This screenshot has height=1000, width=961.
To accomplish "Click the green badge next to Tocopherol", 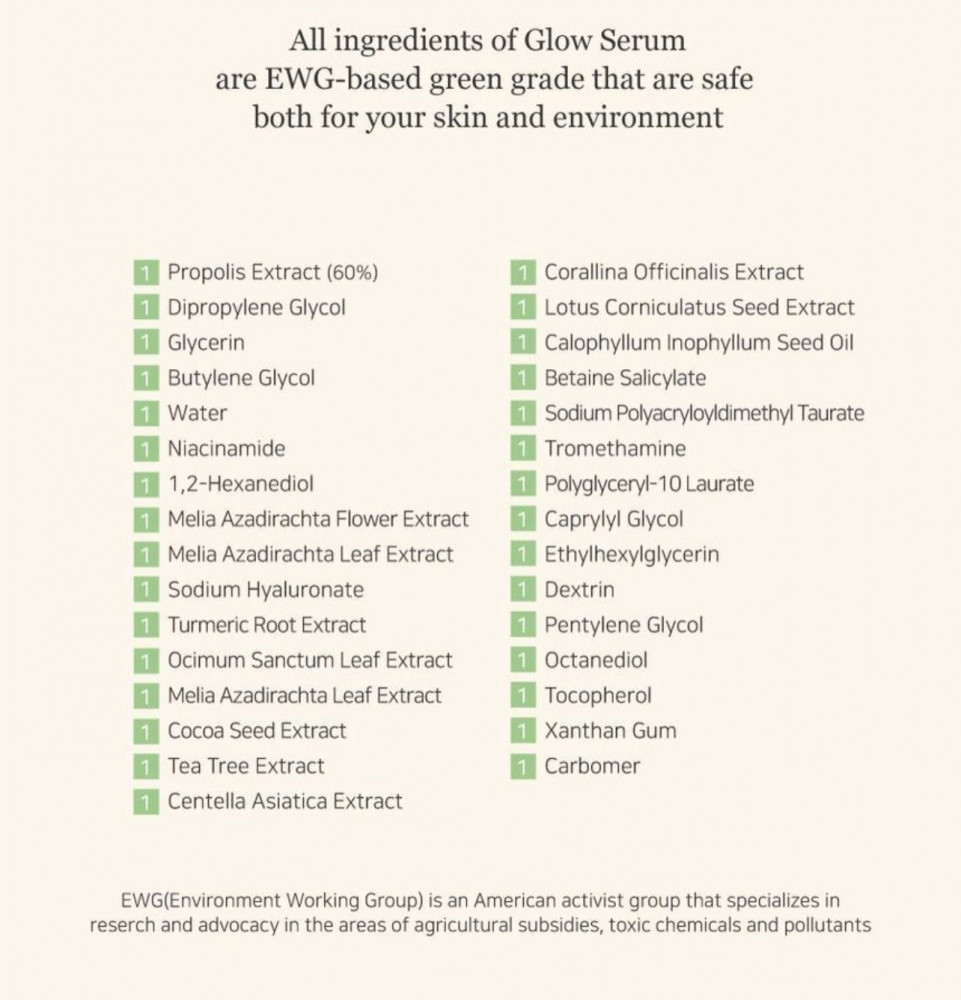I will point(522,696).
